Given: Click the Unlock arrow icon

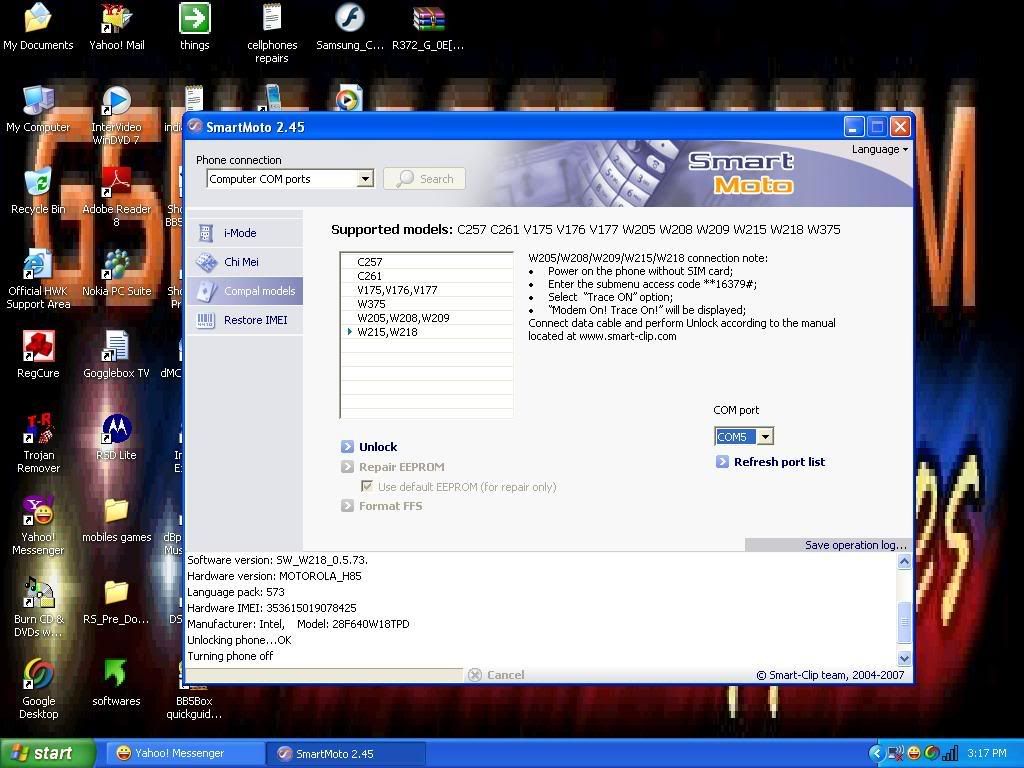Looking at the screenshot, I should click(347, 447).
